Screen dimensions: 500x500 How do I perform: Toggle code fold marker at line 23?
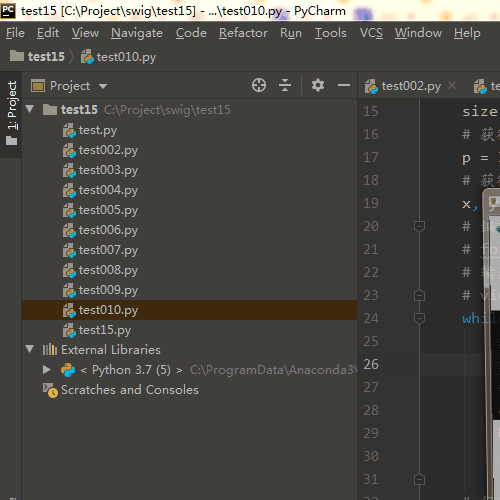point(419,295)
